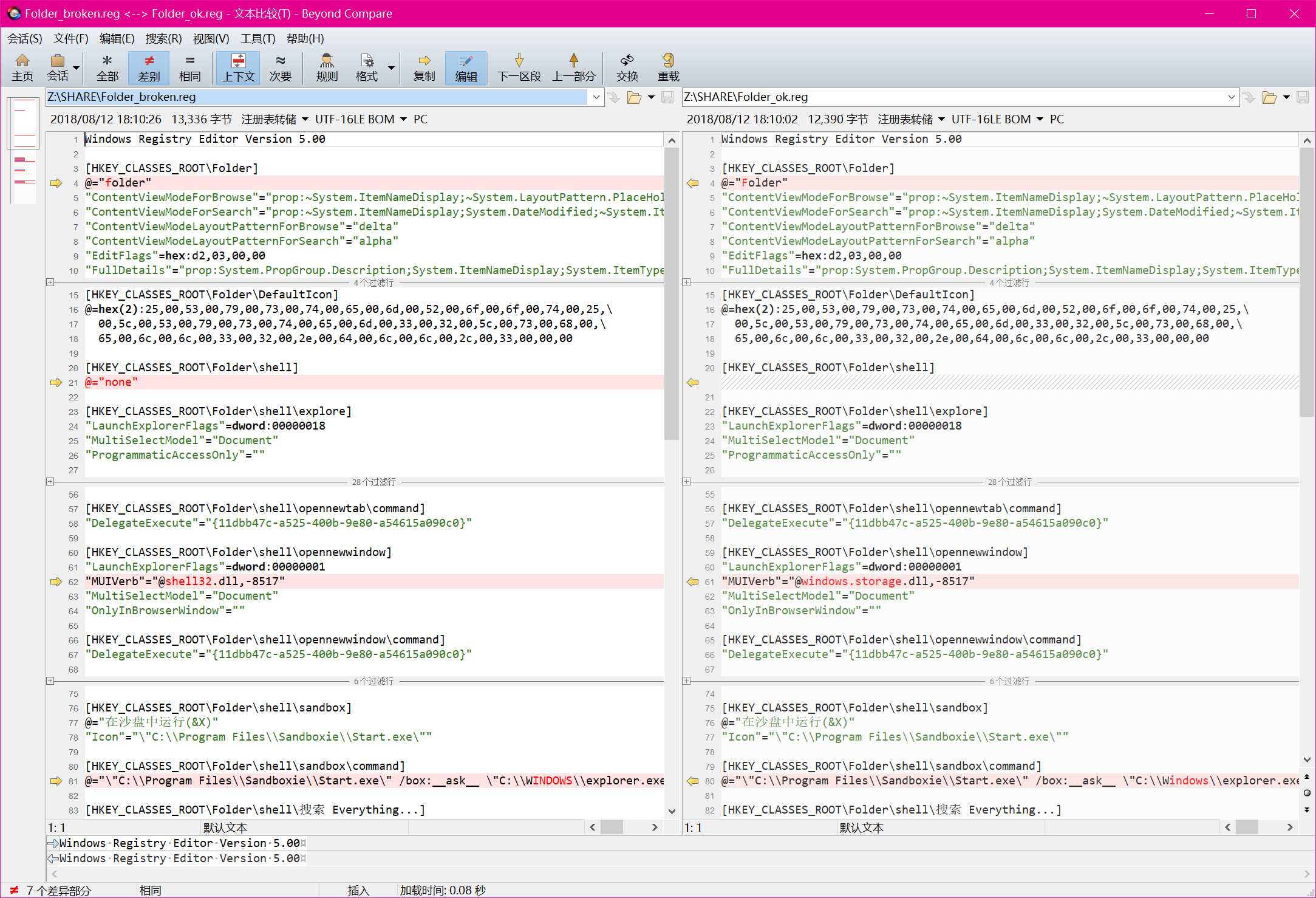Click left-arrow copy button on right line 61
1316x898 pixels.
[692, 581]
